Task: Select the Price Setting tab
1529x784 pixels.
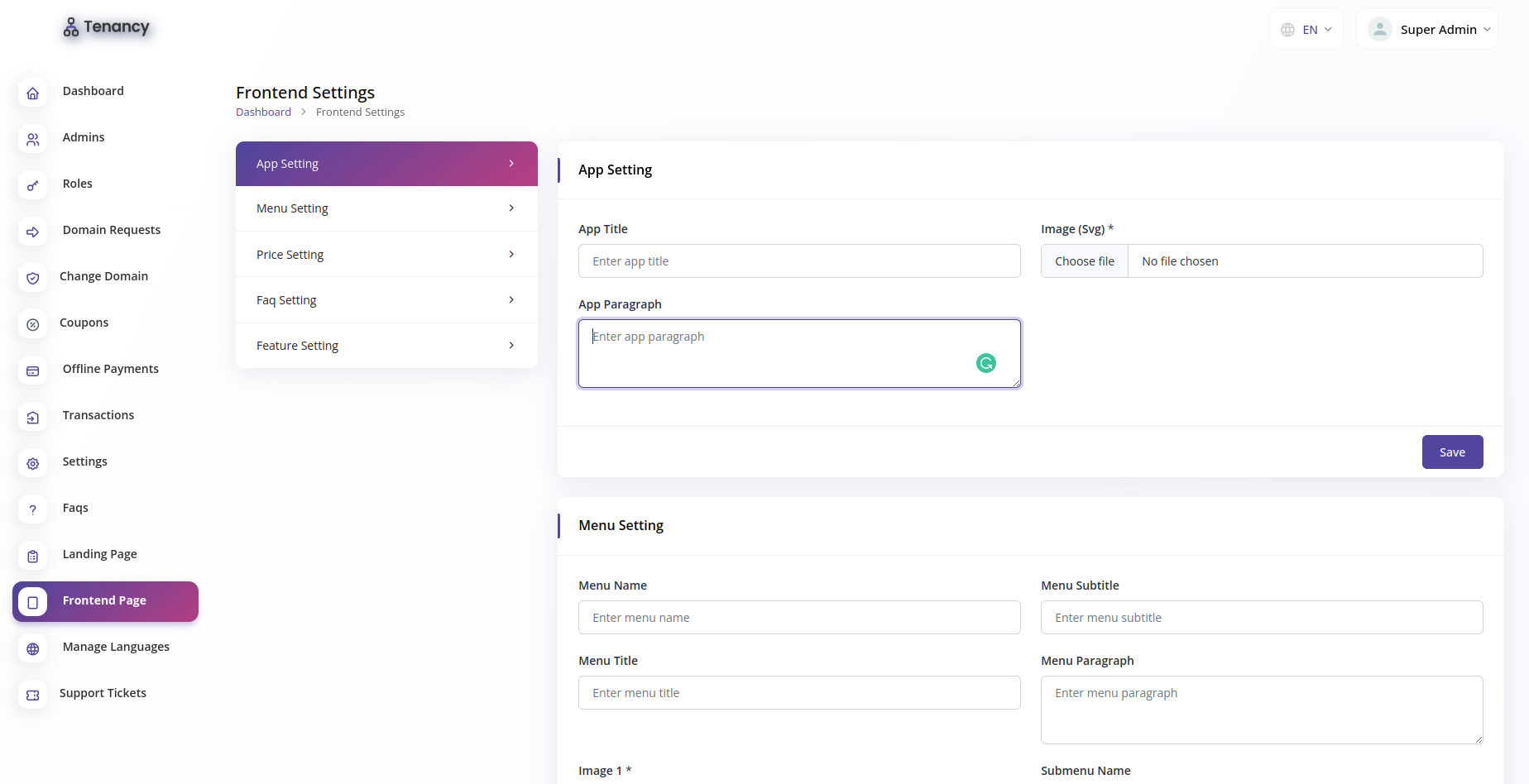Action: pyautogui.click(x=386, y=255)
